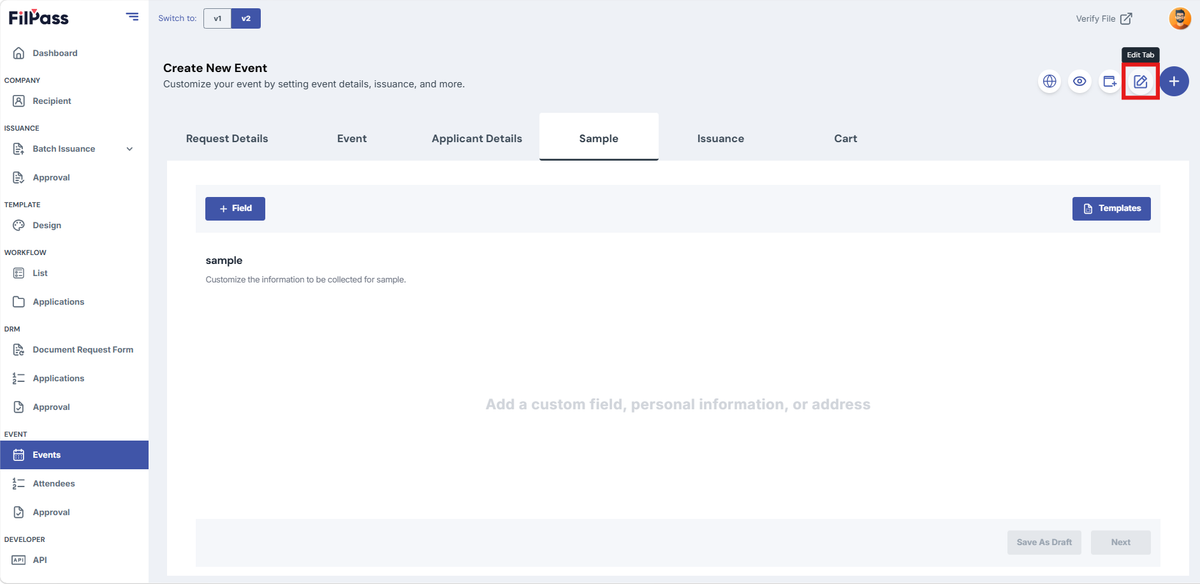
Task: Click the Next button
Action: pos(1121,542)
